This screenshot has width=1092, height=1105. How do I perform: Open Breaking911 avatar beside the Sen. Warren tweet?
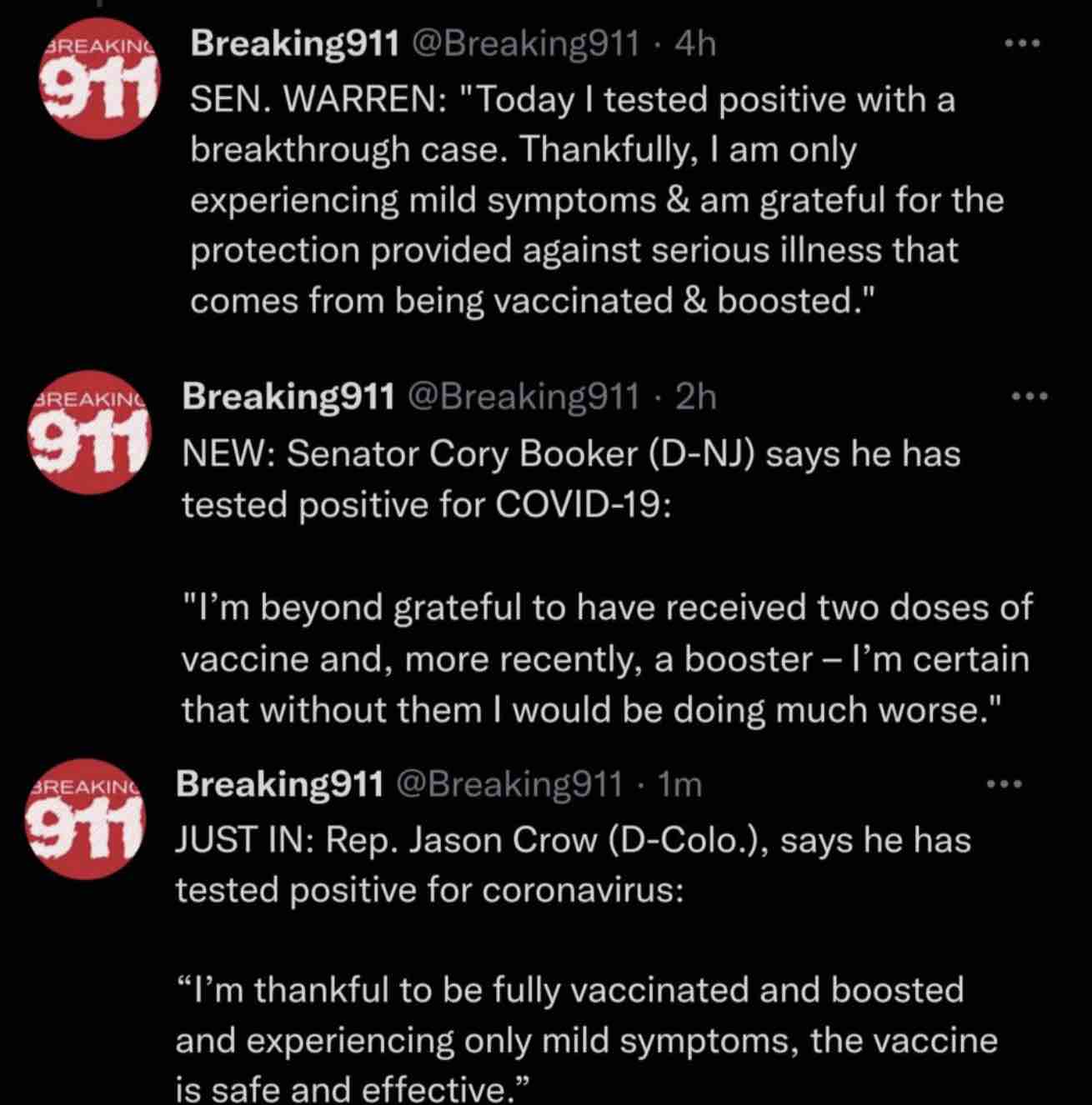pos(99,77)
